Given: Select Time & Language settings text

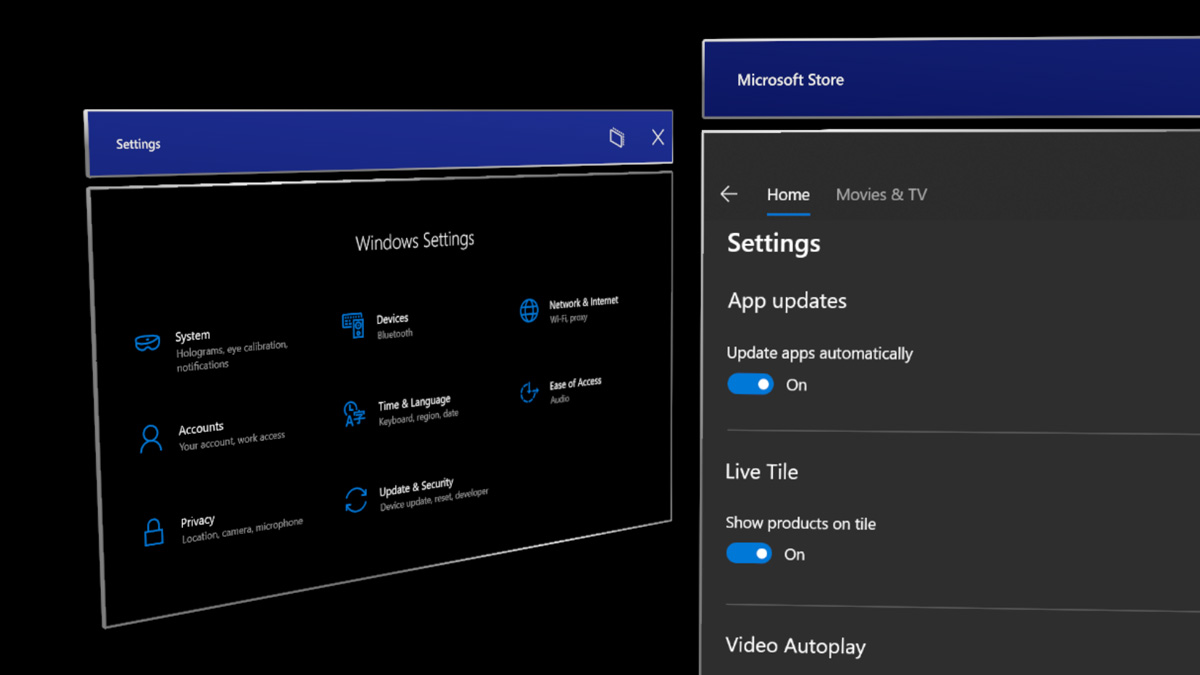Looking at the screenshot, I should [x=414, y=403].
